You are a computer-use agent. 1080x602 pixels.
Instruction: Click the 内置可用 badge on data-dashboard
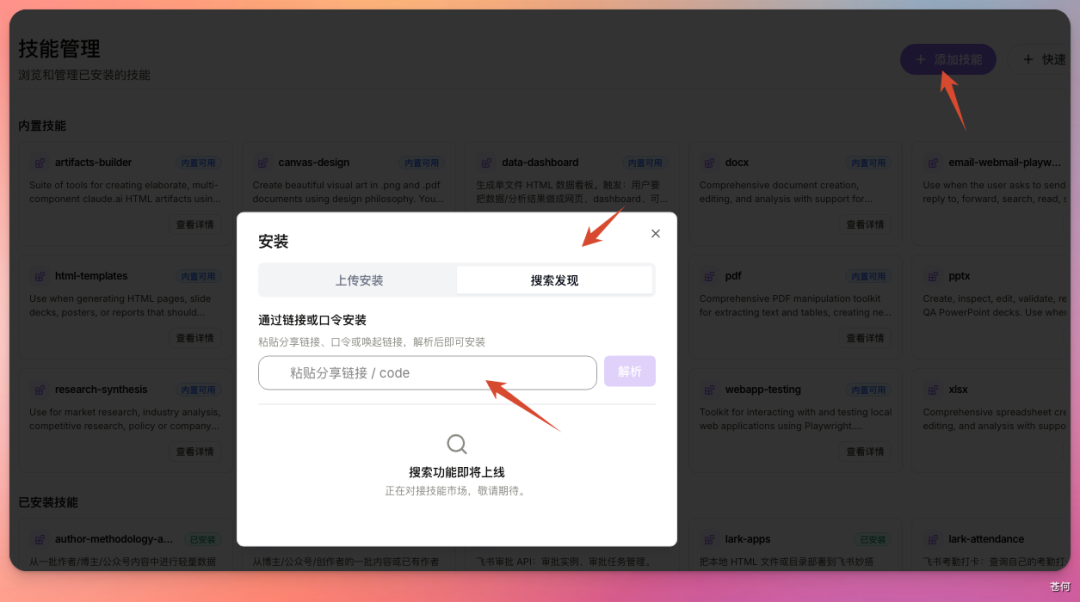pyautogui.click(x=645, y=163)
